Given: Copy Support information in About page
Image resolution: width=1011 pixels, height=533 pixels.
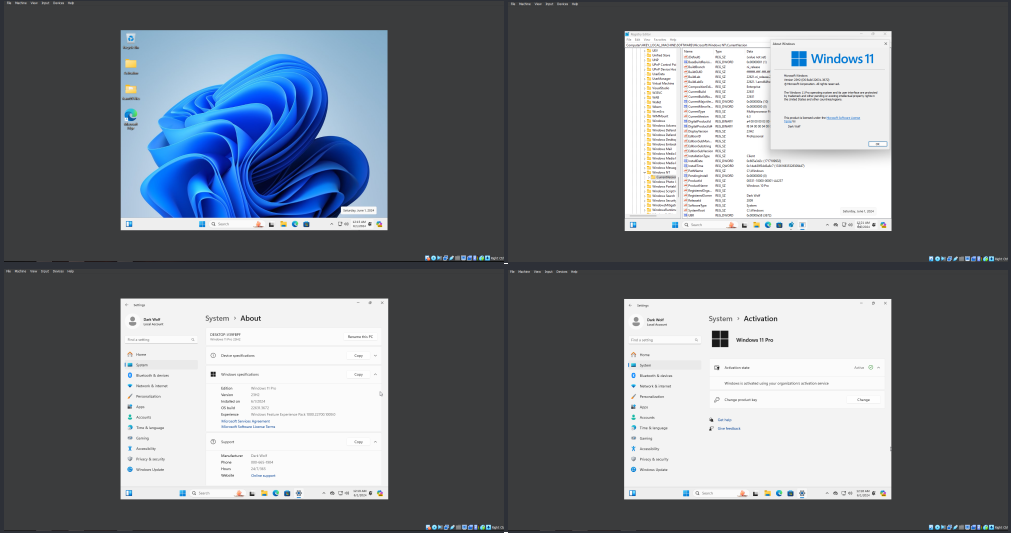Looking at the screenshot, I should tap(358, 441).
